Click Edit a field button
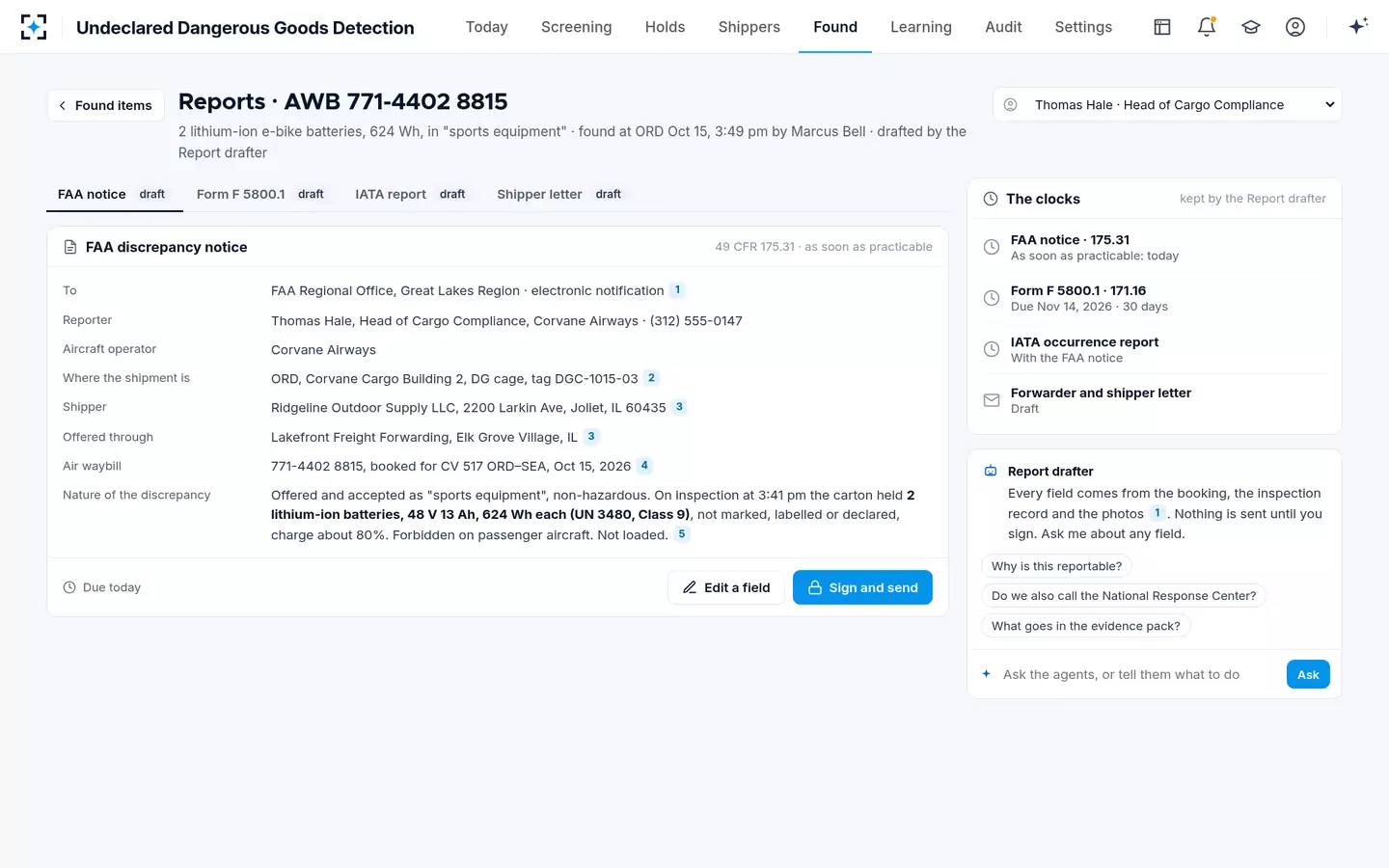1389x868 pixels. (726, 587)
